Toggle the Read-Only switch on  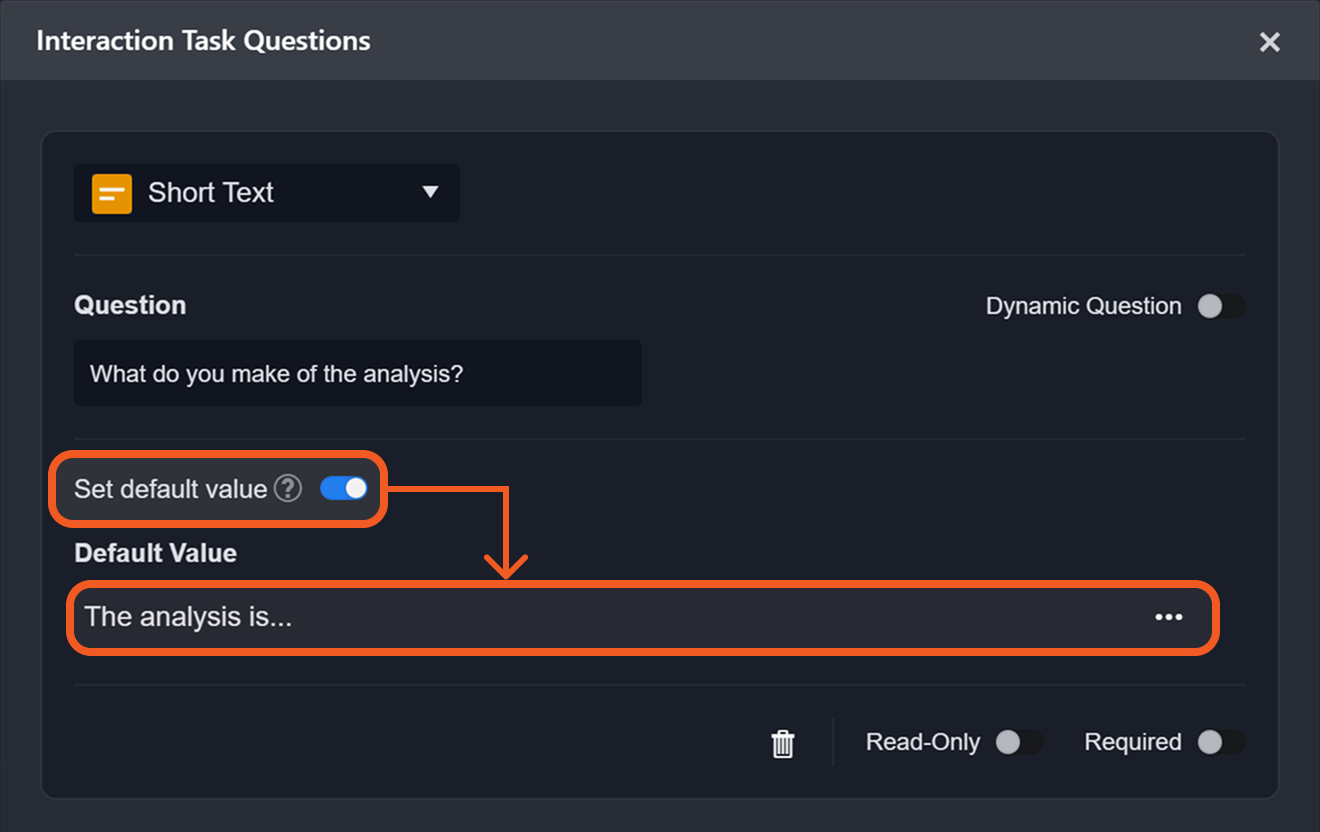pyautogui.click(x=1019, y=742)
